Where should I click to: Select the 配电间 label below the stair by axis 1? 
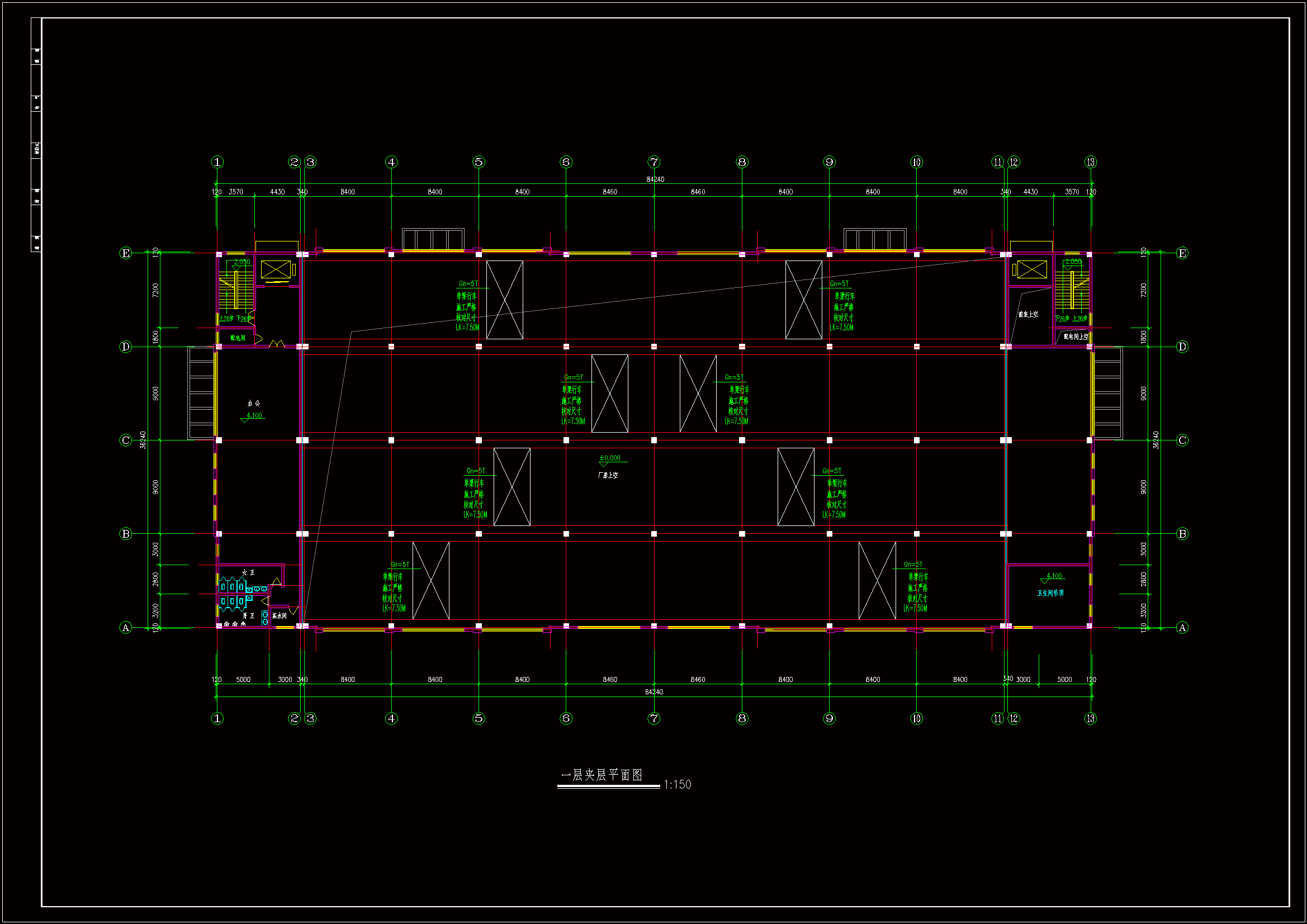[x=238, y=338]
